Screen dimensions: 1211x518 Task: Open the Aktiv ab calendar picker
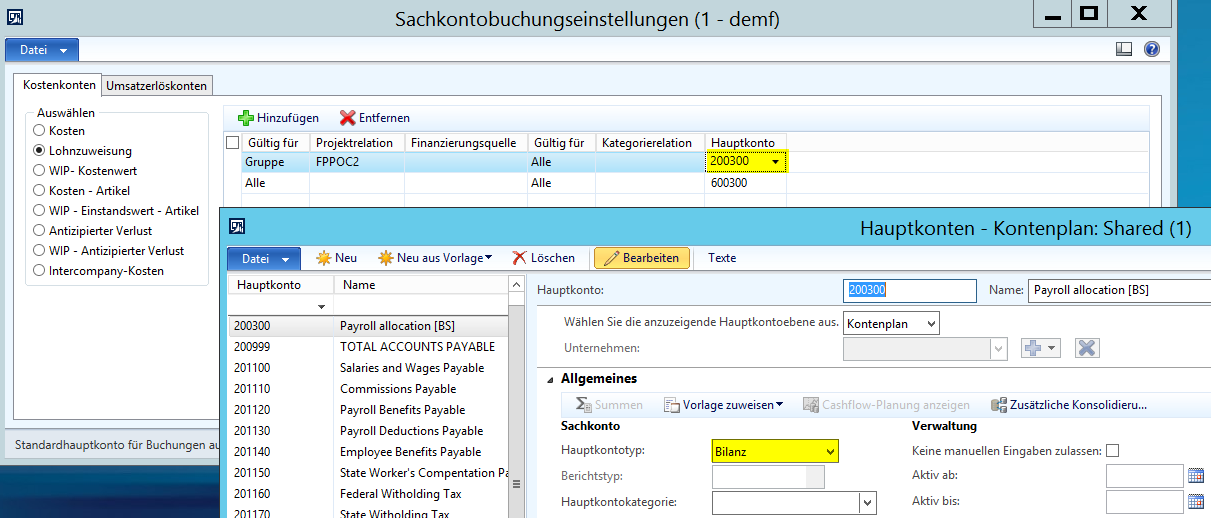(1196, 476)
